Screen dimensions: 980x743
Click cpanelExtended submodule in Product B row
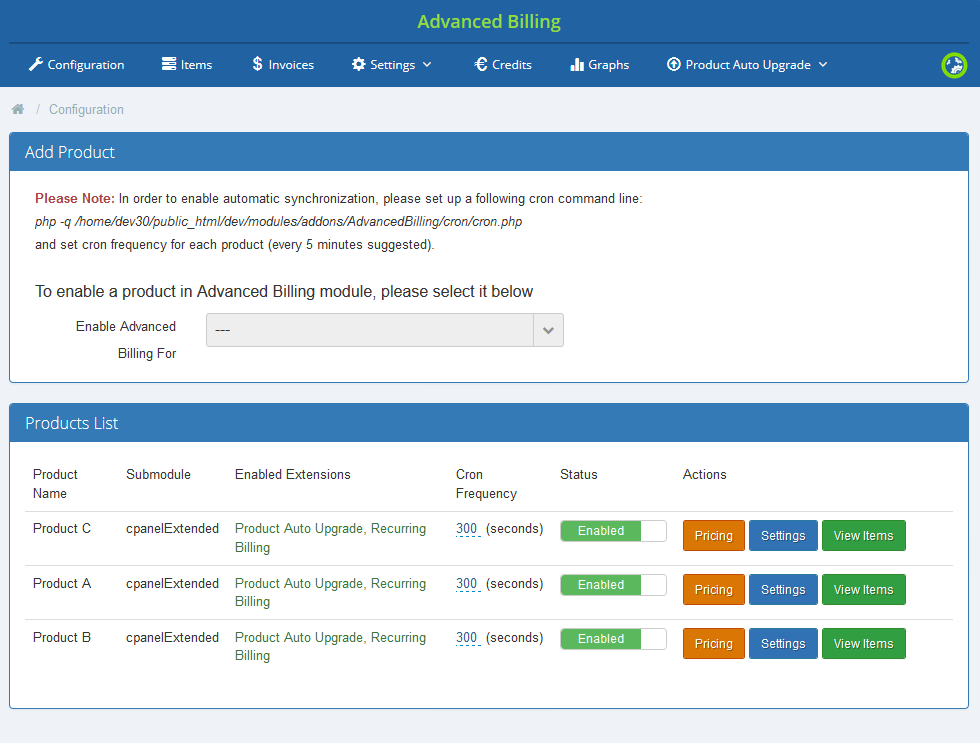point(172,637)
